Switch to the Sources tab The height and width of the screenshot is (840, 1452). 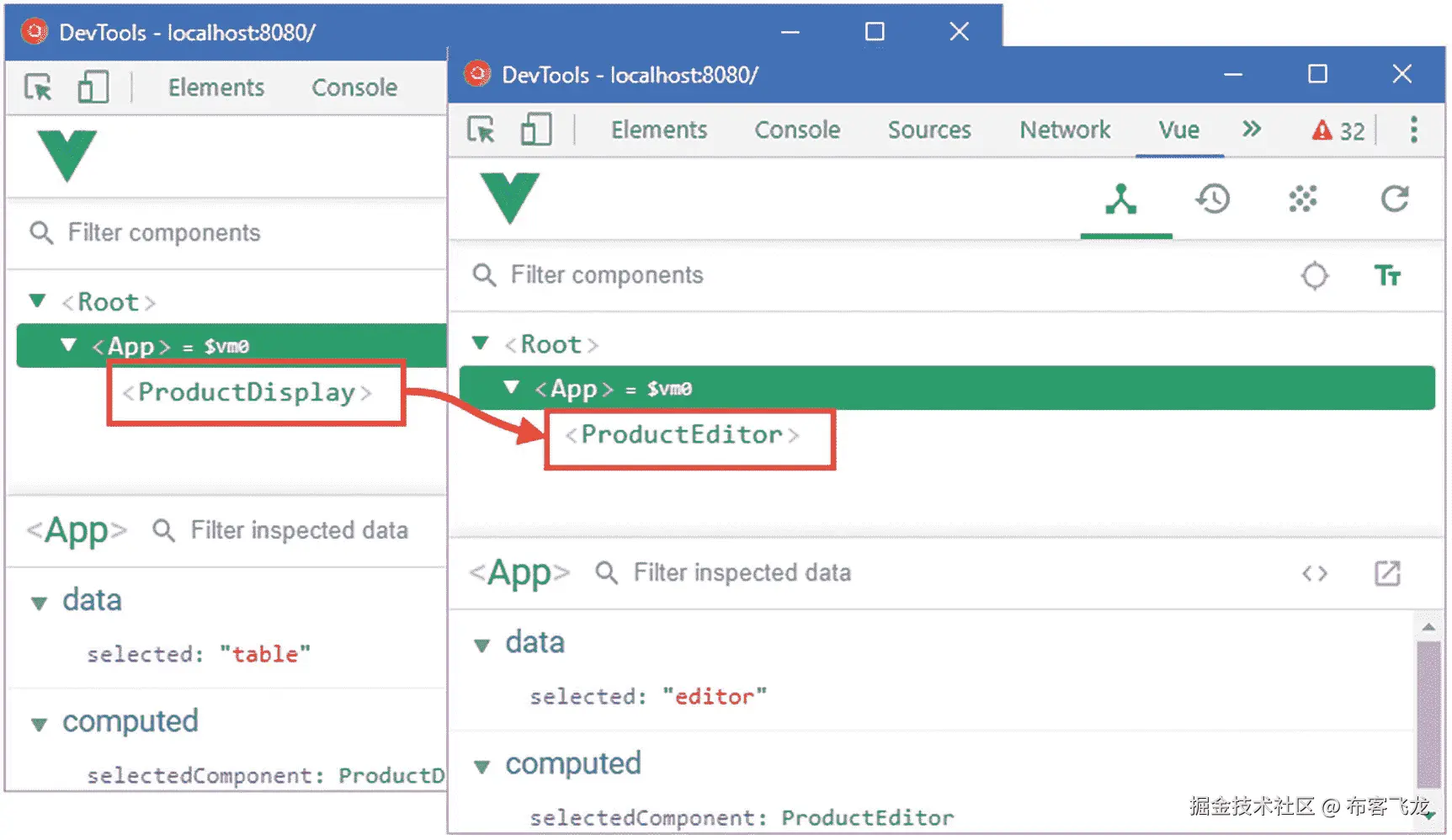929,130
